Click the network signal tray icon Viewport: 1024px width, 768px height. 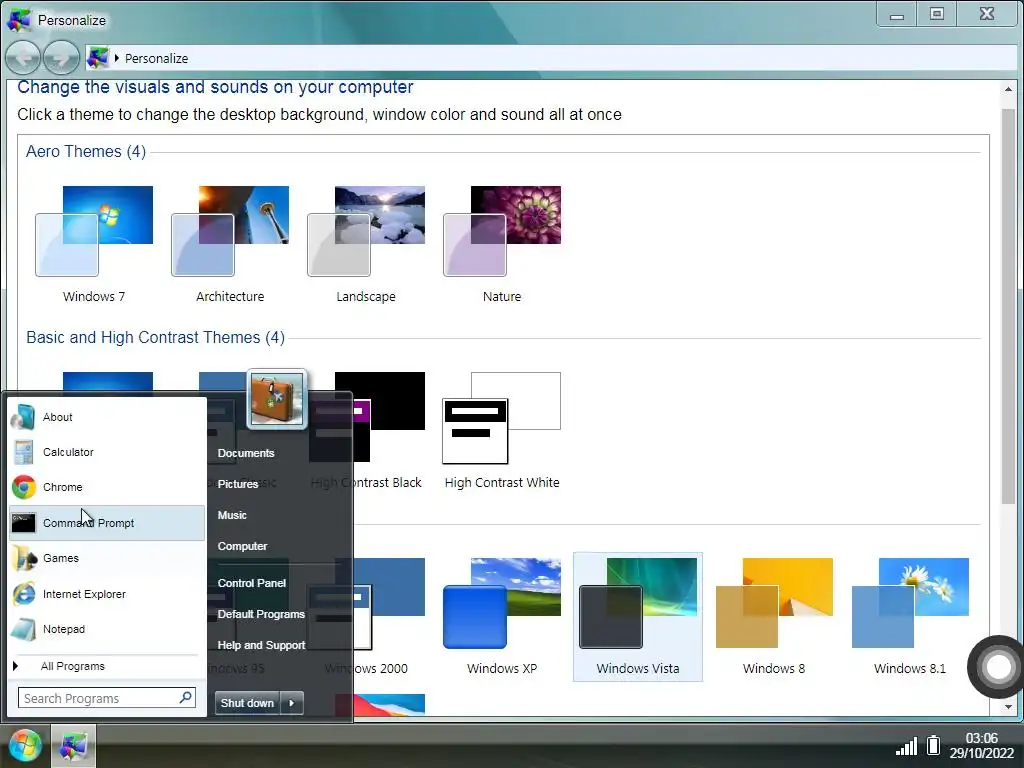(x=906, y=746)
